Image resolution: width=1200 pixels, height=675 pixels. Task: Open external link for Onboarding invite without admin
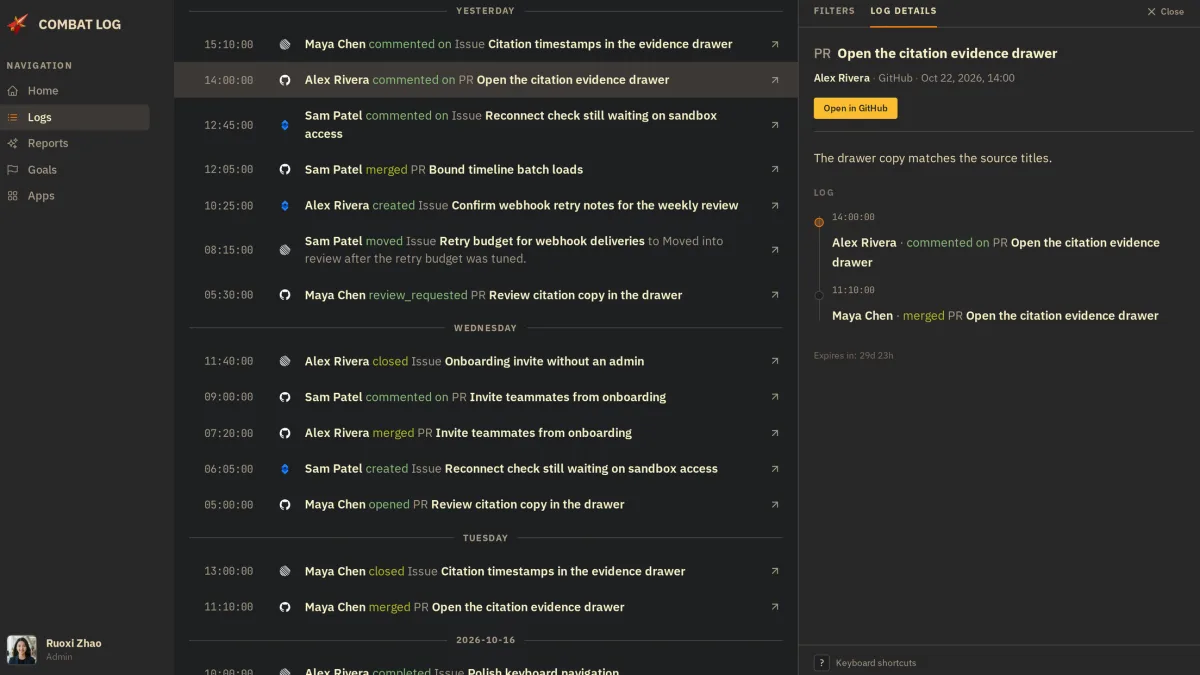coord(775,362)
